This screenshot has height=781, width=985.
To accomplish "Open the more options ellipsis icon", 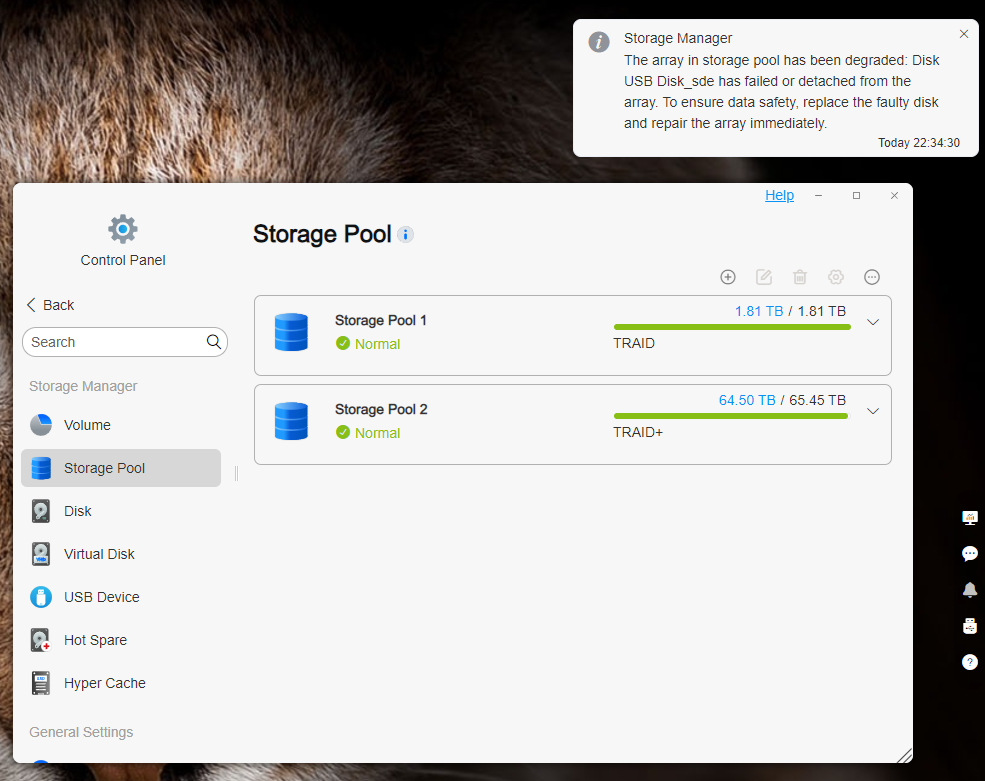I will point(872,277).
